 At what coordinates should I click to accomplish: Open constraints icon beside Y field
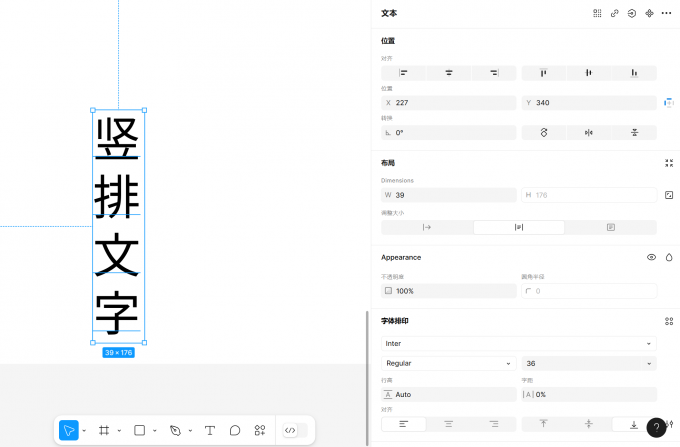coord(669,103)
